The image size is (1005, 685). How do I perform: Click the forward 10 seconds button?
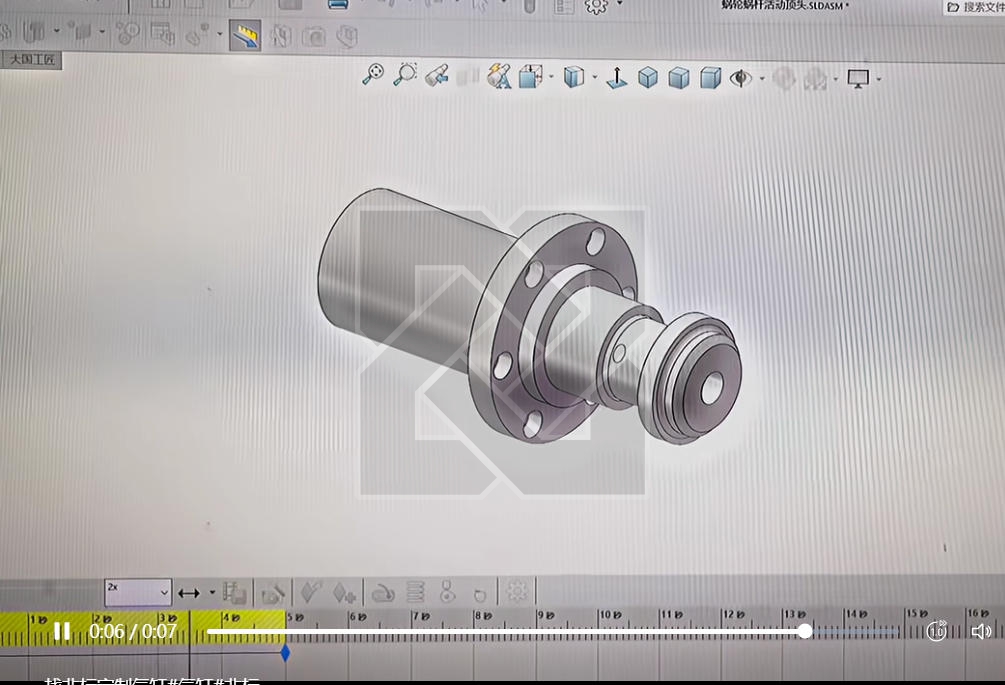pos(936,631)
